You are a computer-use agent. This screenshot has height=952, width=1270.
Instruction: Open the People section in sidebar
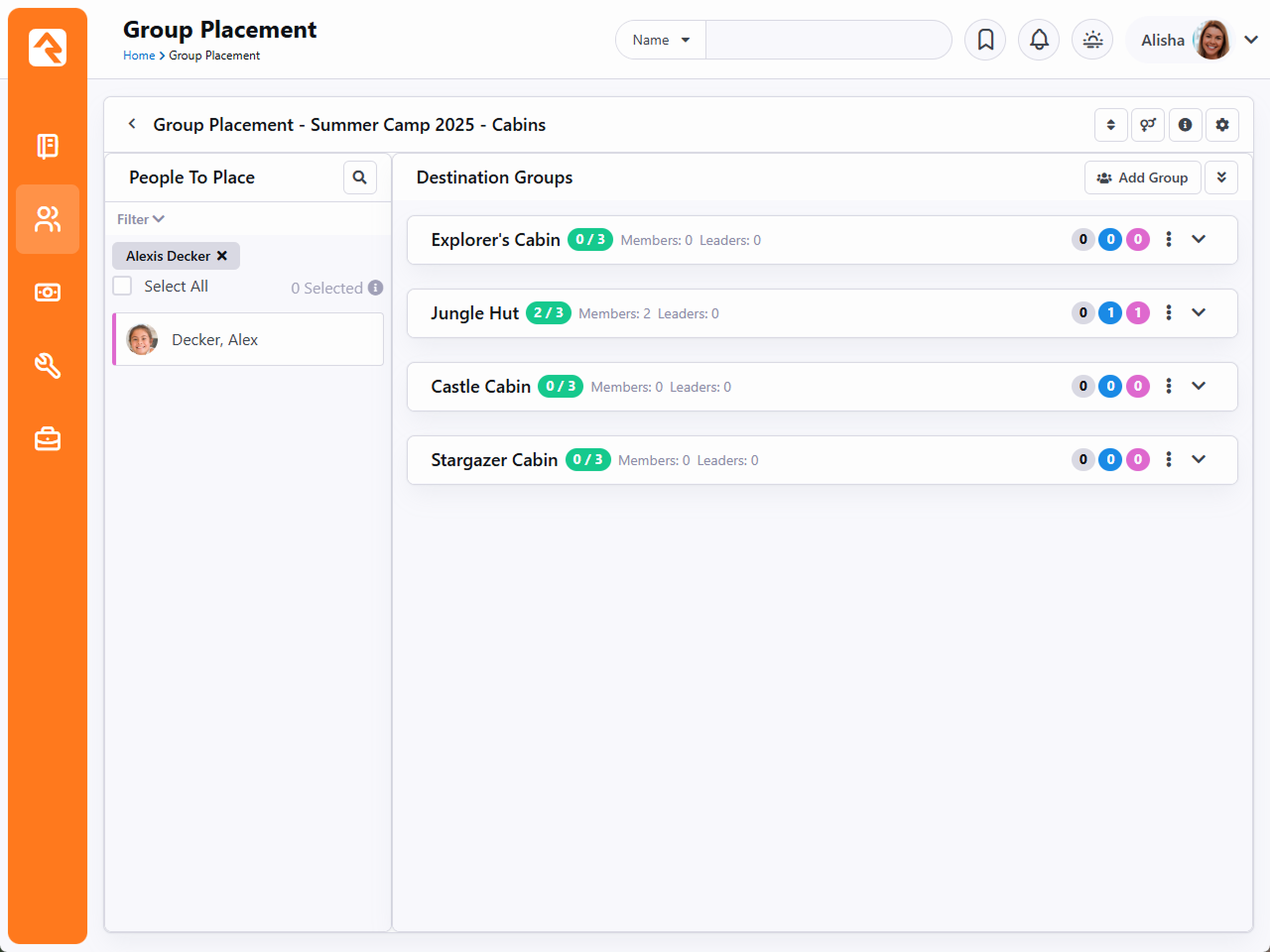(48, 219)
